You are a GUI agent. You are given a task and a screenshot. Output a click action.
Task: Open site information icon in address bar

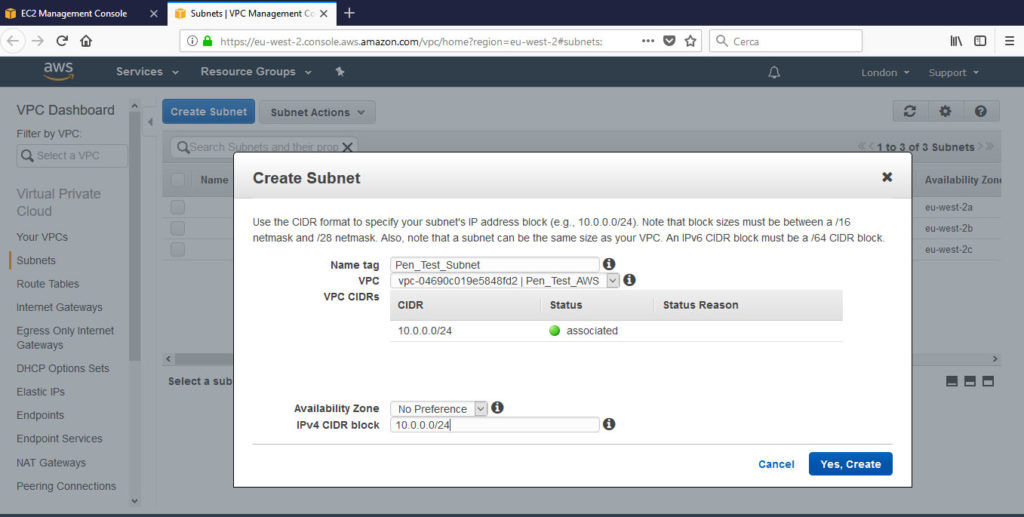[x=192, y=41]
